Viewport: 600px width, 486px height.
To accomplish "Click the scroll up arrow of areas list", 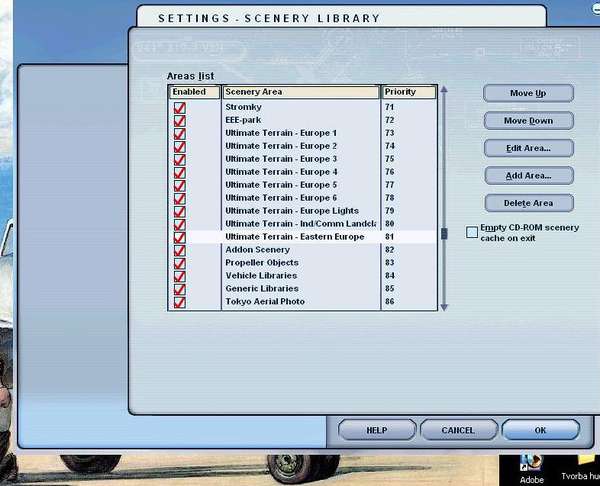I will pyautogui.click(x=444, y=89).
